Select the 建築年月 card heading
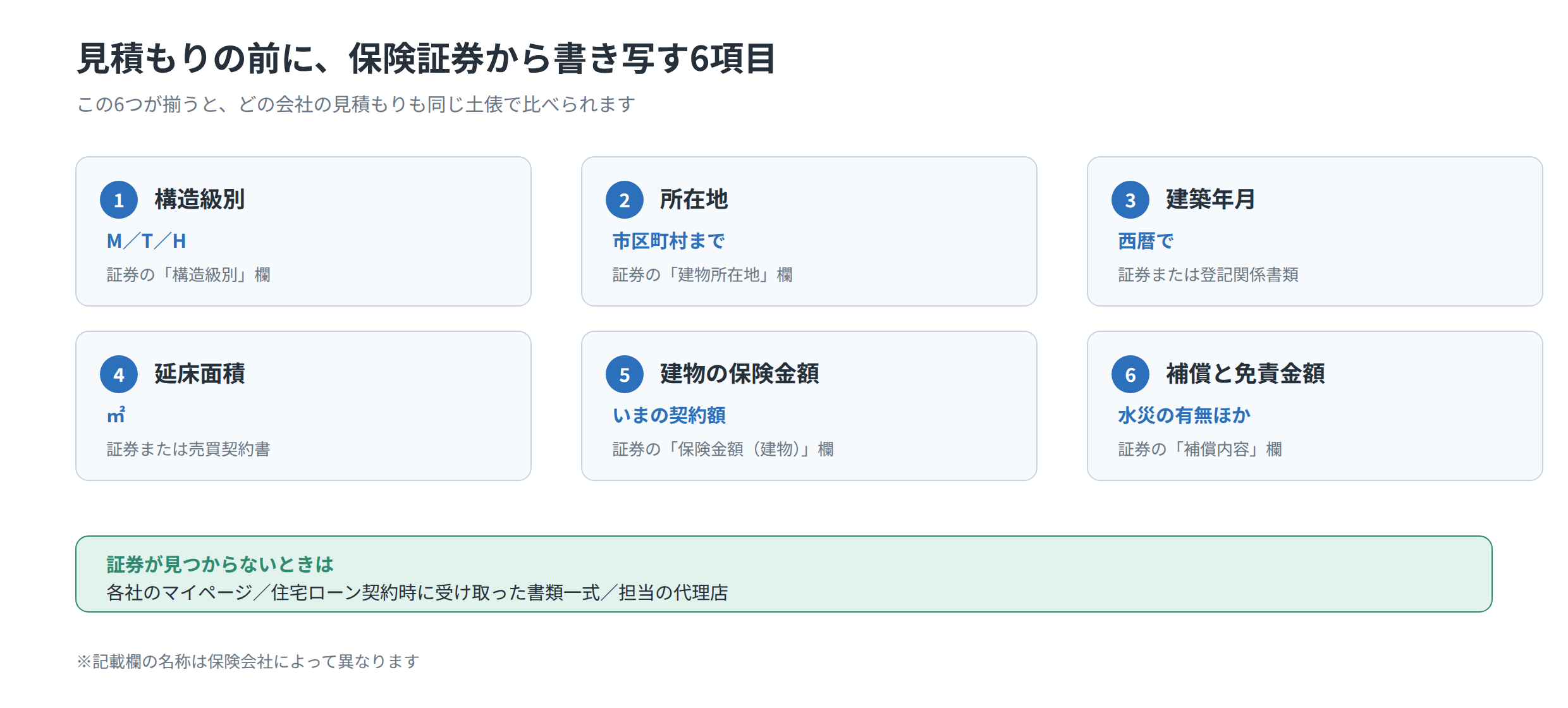The image size is (1568, 708). (1211, 199)
